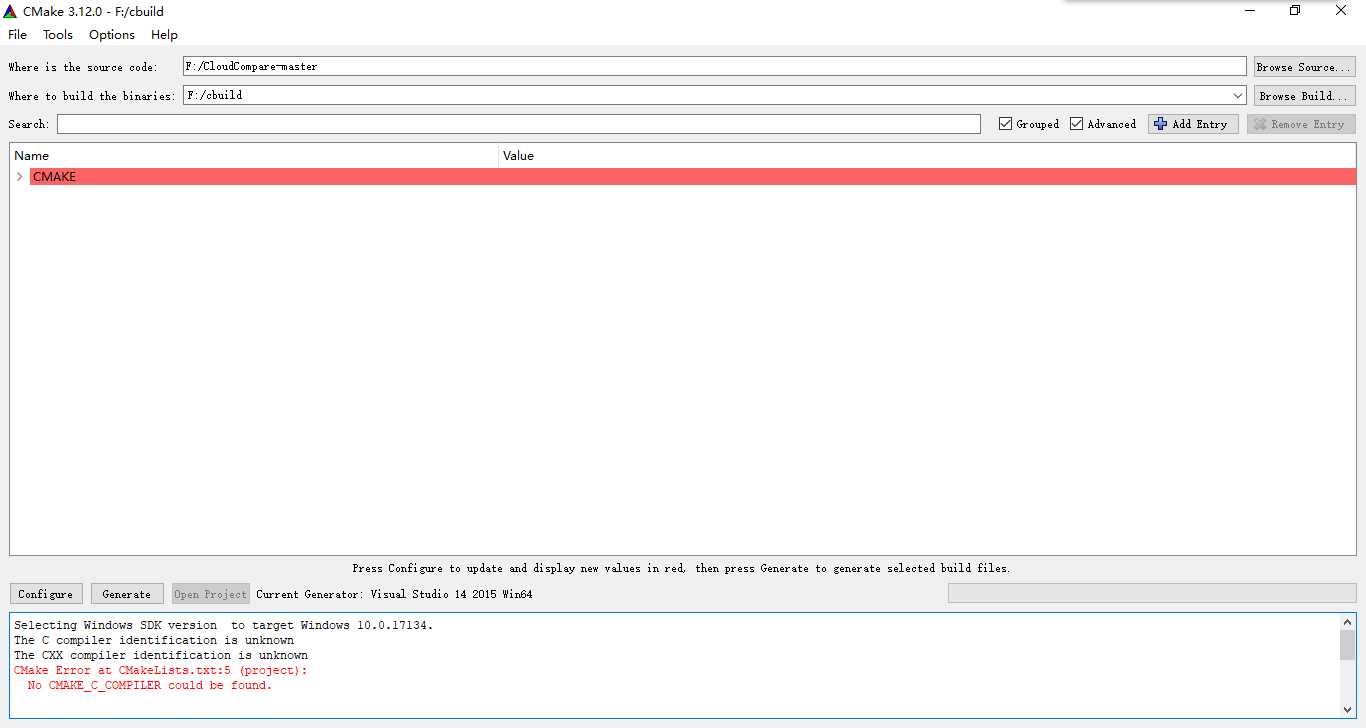Minimize the CMake window
Screen dimensions: 1366x728
pyautogui.click(x=1250, y=11)
